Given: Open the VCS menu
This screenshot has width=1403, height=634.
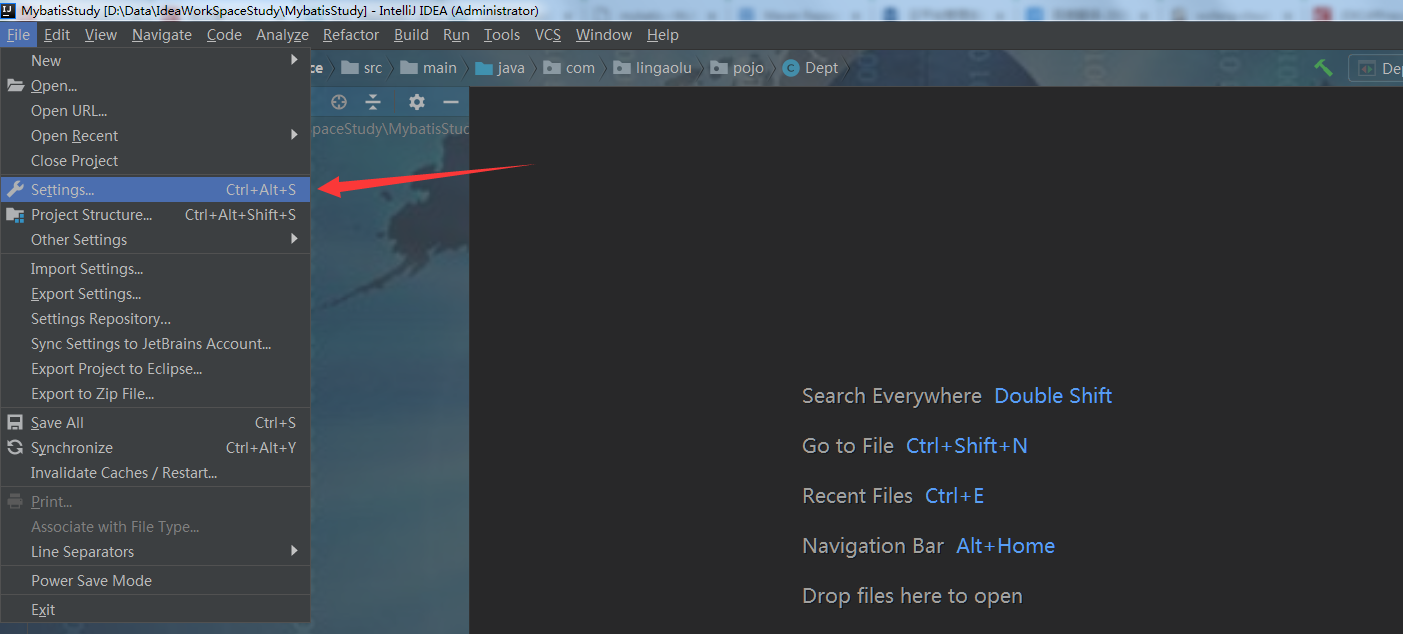Looking at the screenshot, I should click(x=548, y=35).
